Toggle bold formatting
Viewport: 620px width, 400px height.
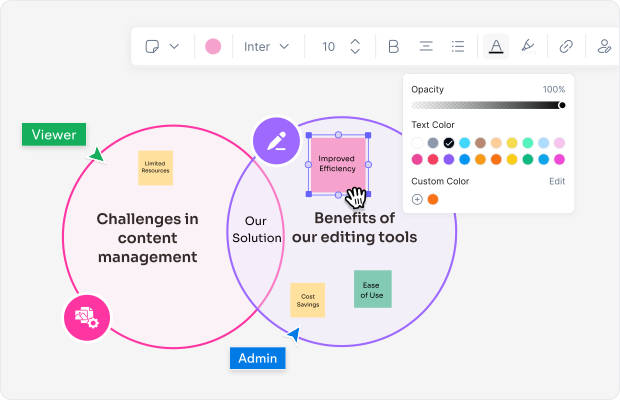click(393, 46)
